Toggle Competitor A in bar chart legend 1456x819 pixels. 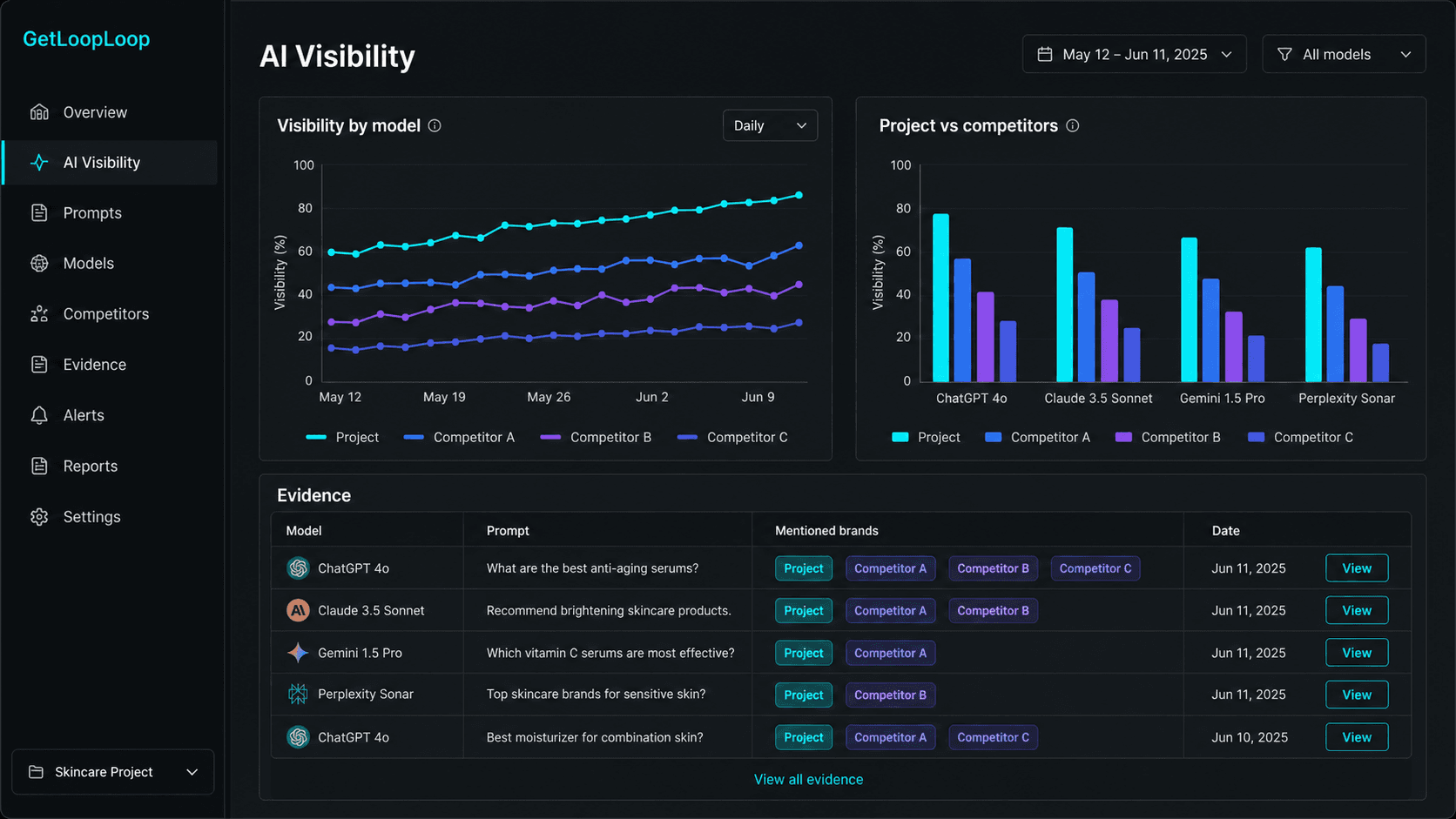point(1037,437)
